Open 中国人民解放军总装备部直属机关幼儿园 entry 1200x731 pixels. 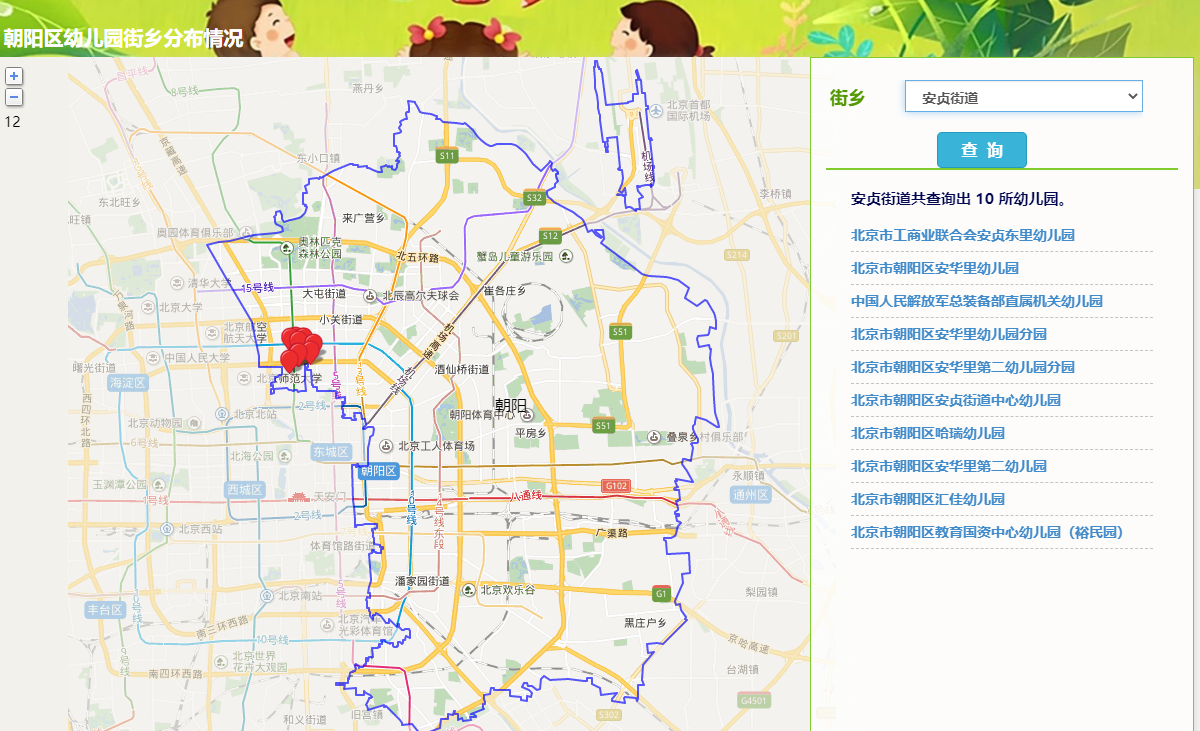tap(976, 302)
